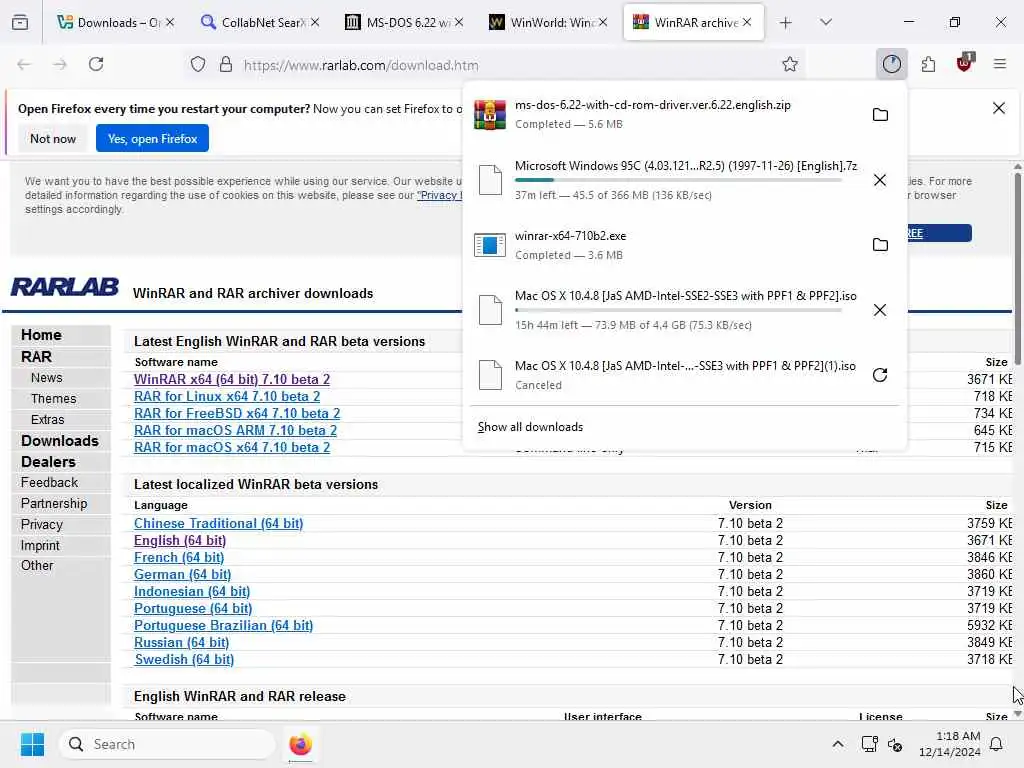This screenshot has width=1024, height=768.
Task: Click Swedish (64 bit) download link
Action: pos(184,660)
